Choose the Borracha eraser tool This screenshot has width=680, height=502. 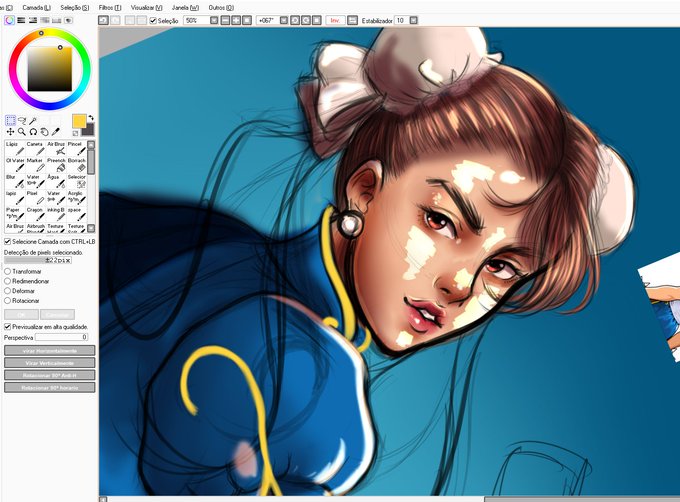77,165
